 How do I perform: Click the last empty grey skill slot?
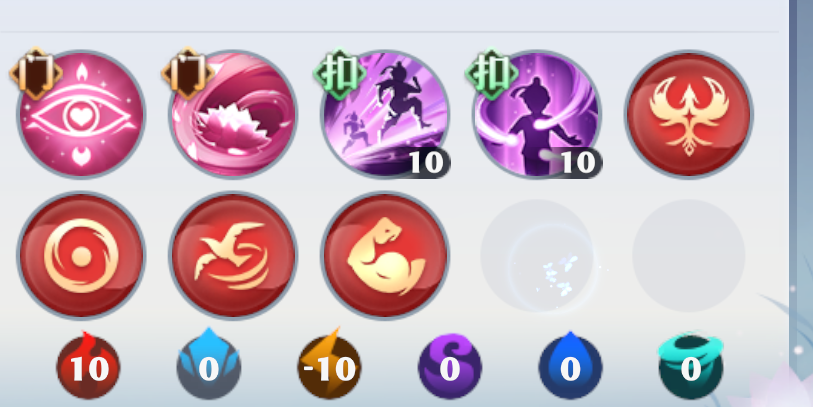point(689,256)
